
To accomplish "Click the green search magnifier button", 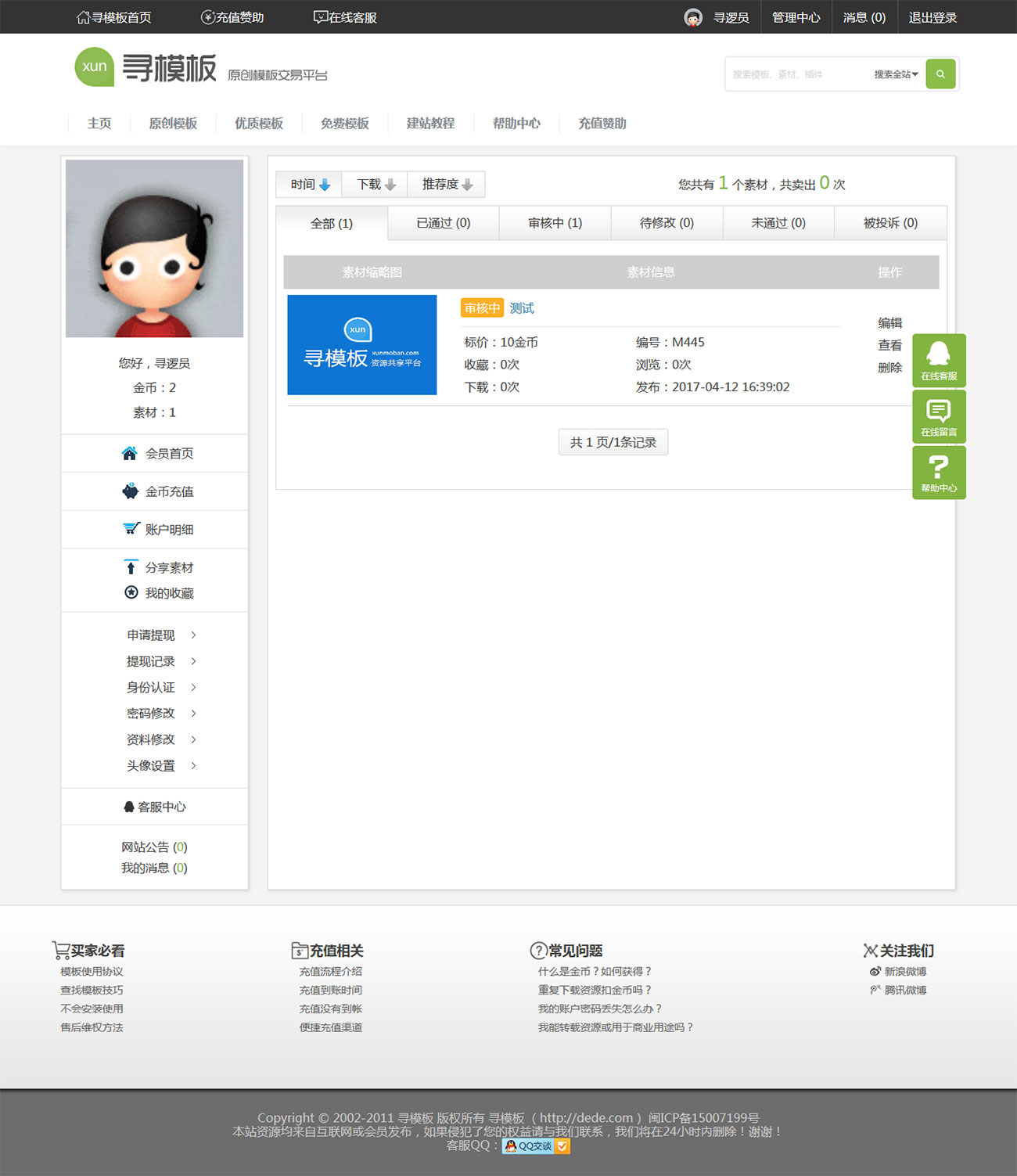I will [940, 74].
